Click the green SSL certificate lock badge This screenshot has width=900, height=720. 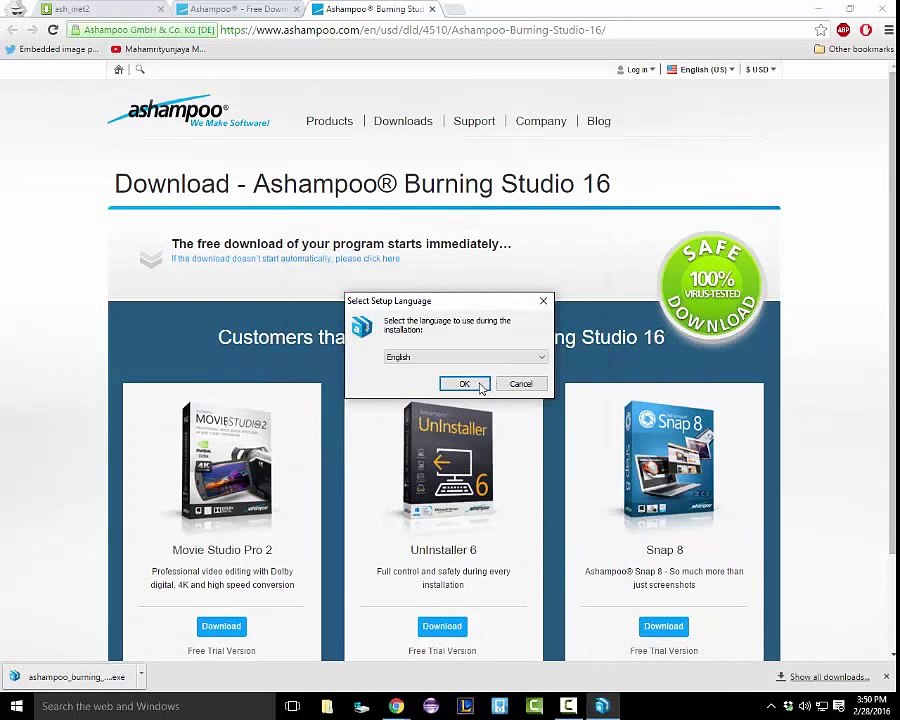pyautogui.click(x=142, y=30)
